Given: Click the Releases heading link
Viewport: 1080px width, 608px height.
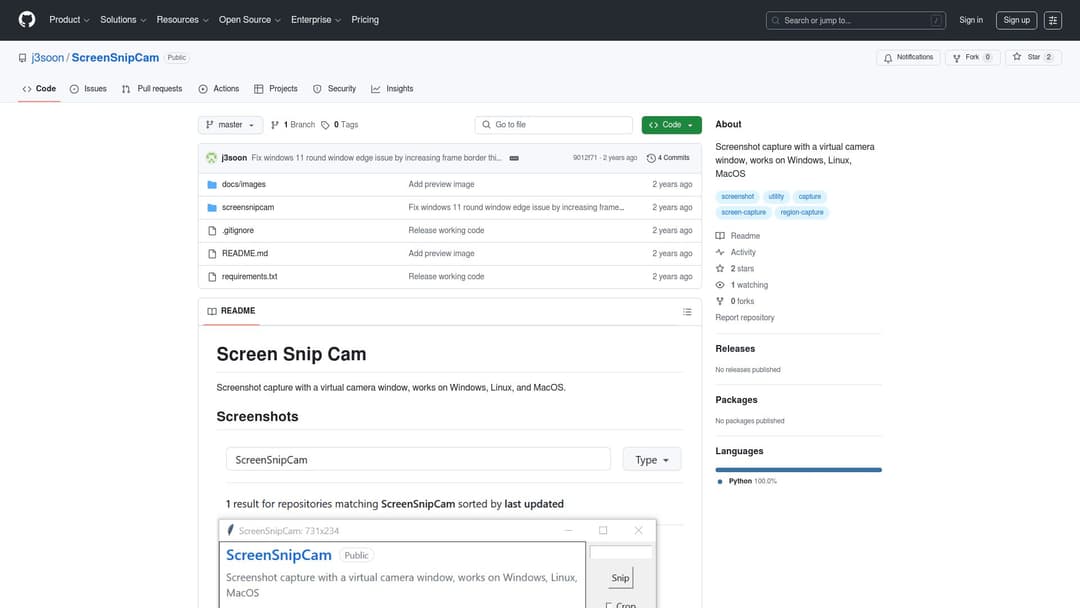Looking at the screenshot, I should point(735,349).
